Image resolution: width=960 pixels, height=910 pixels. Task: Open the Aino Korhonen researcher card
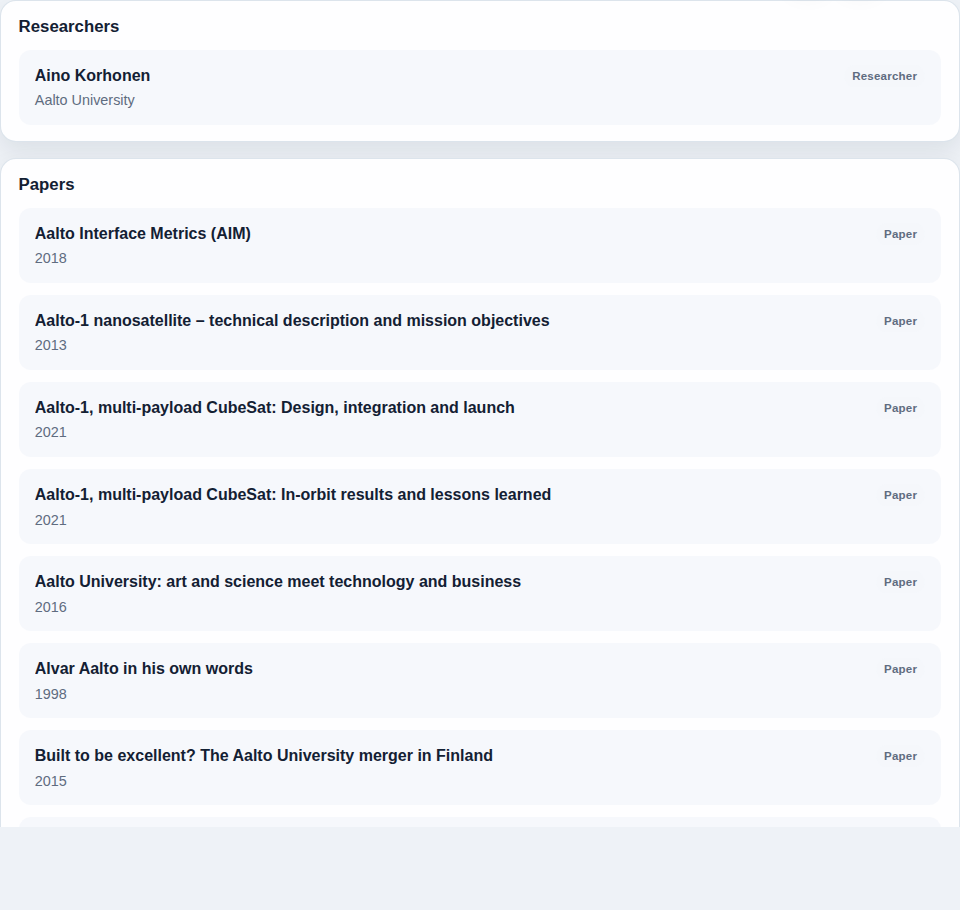[x=479, y=88]
